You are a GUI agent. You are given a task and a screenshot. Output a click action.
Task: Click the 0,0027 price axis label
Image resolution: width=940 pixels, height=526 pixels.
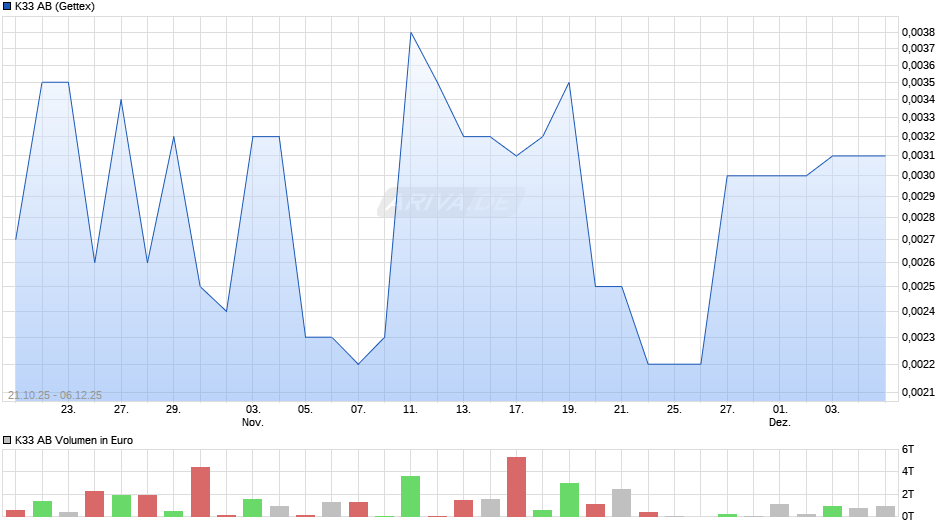[918, 239]
